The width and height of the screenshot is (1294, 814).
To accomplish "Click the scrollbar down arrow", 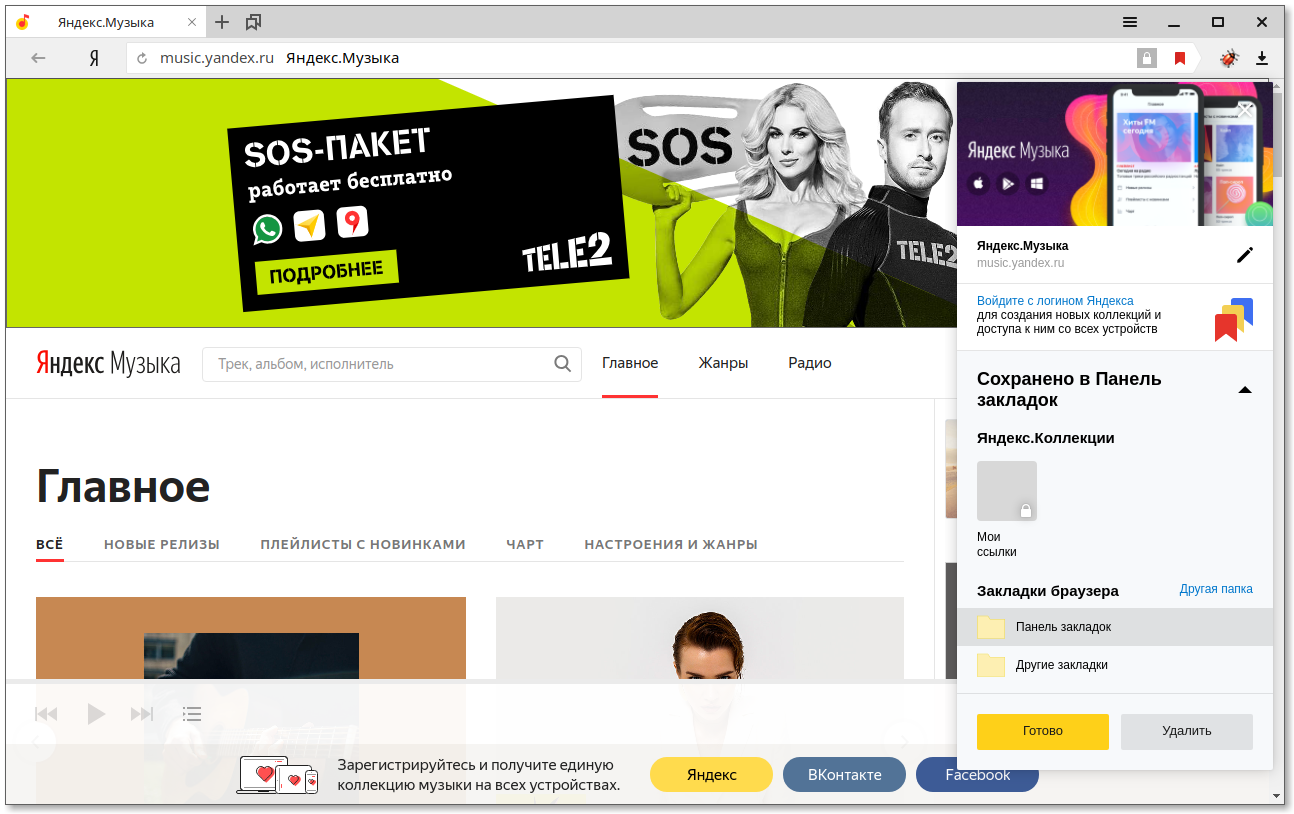I will pyautogui.click(x=1278, y=796).
